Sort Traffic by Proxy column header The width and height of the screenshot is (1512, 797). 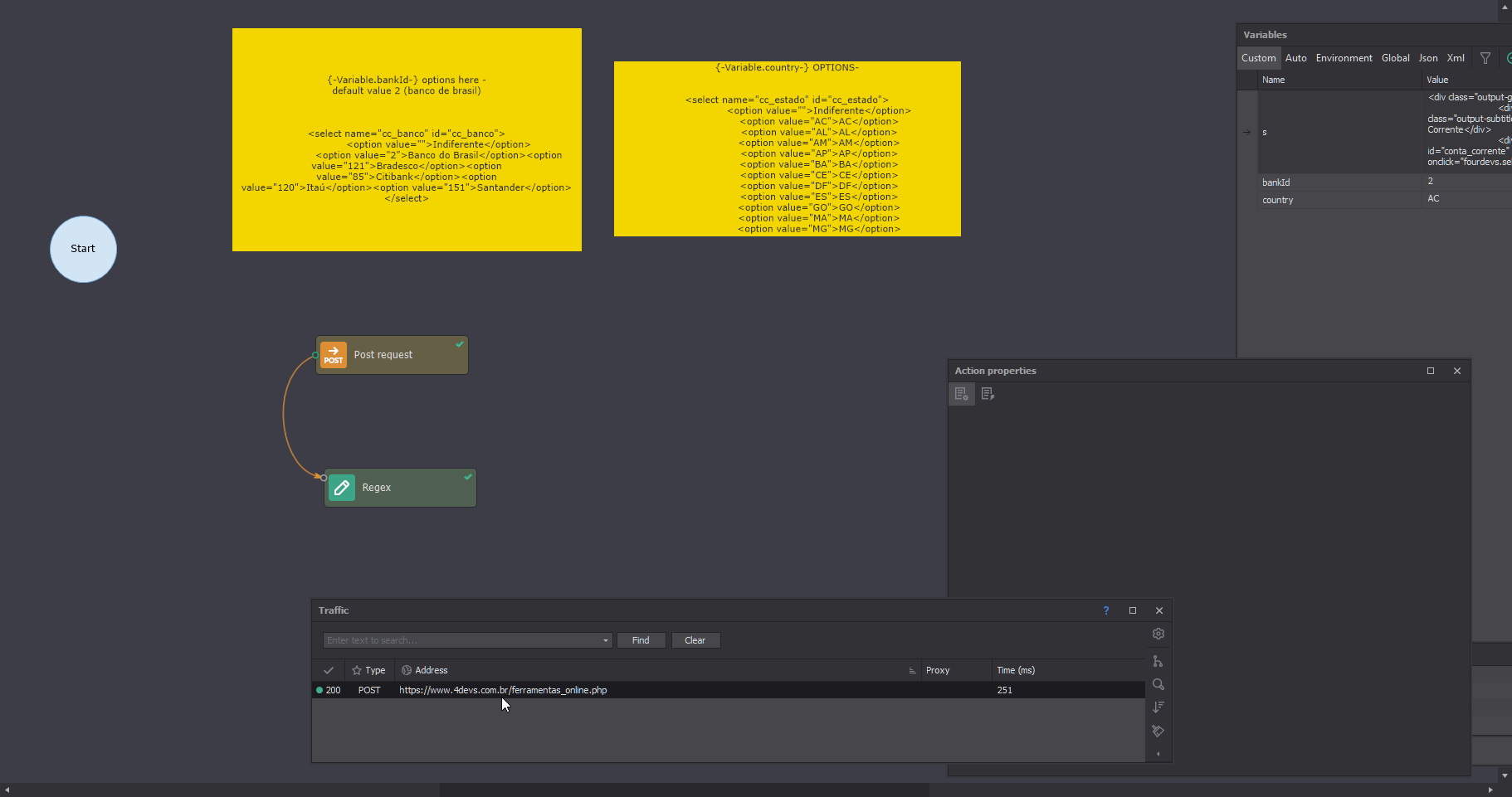(x=956, y=670)
